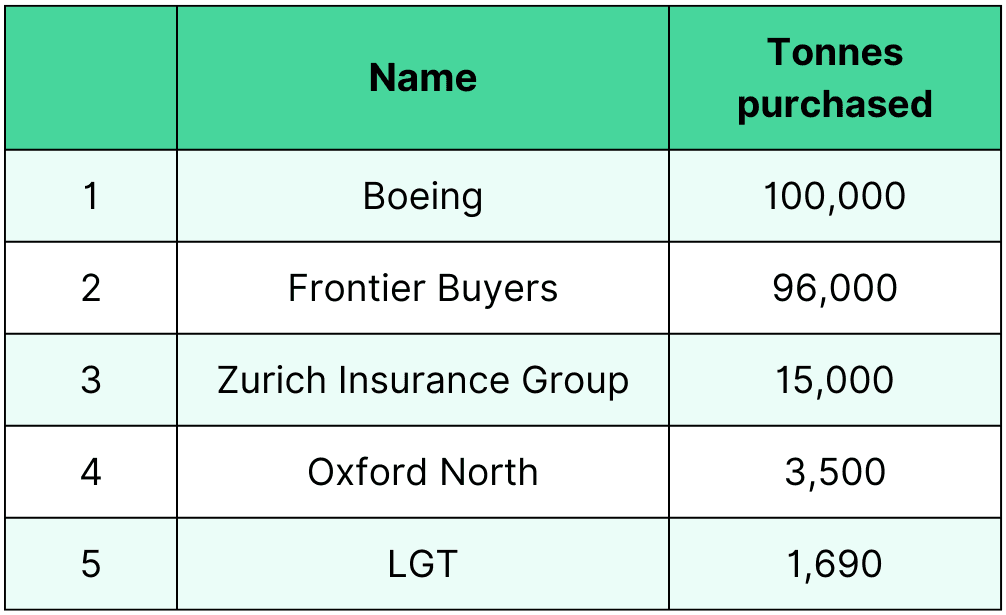Click the word purchased in the header

pyautogui.click(x=835, y=104)
